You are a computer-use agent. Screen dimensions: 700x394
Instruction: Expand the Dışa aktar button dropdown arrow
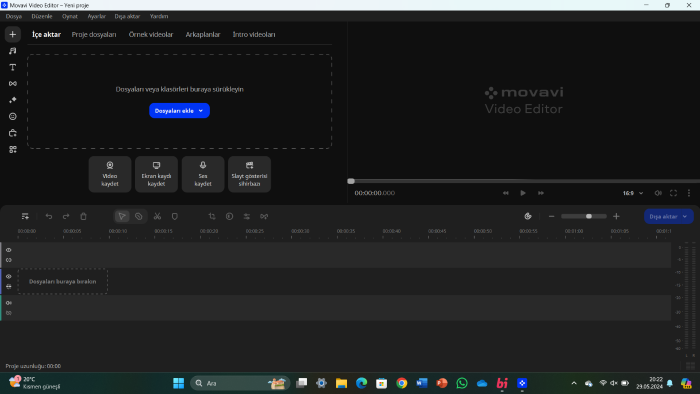685,216
